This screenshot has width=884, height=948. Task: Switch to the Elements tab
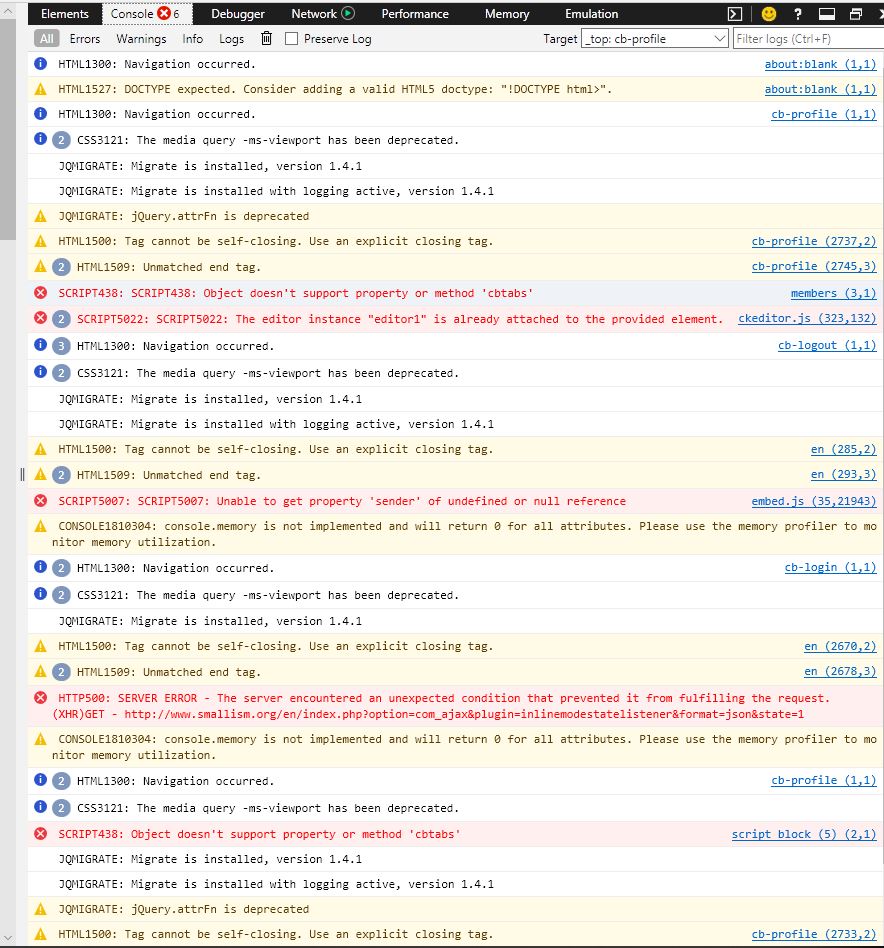(65, 13)
